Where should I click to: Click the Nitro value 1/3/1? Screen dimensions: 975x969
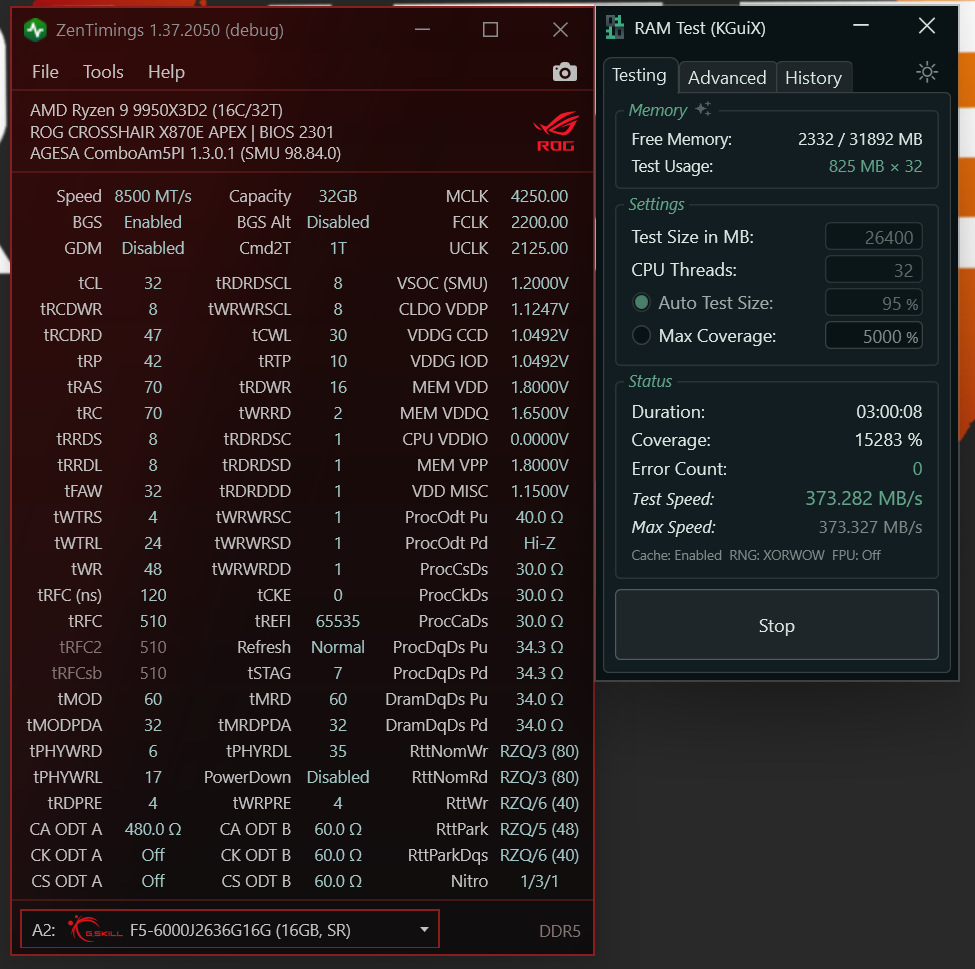[x=539, y=881]
